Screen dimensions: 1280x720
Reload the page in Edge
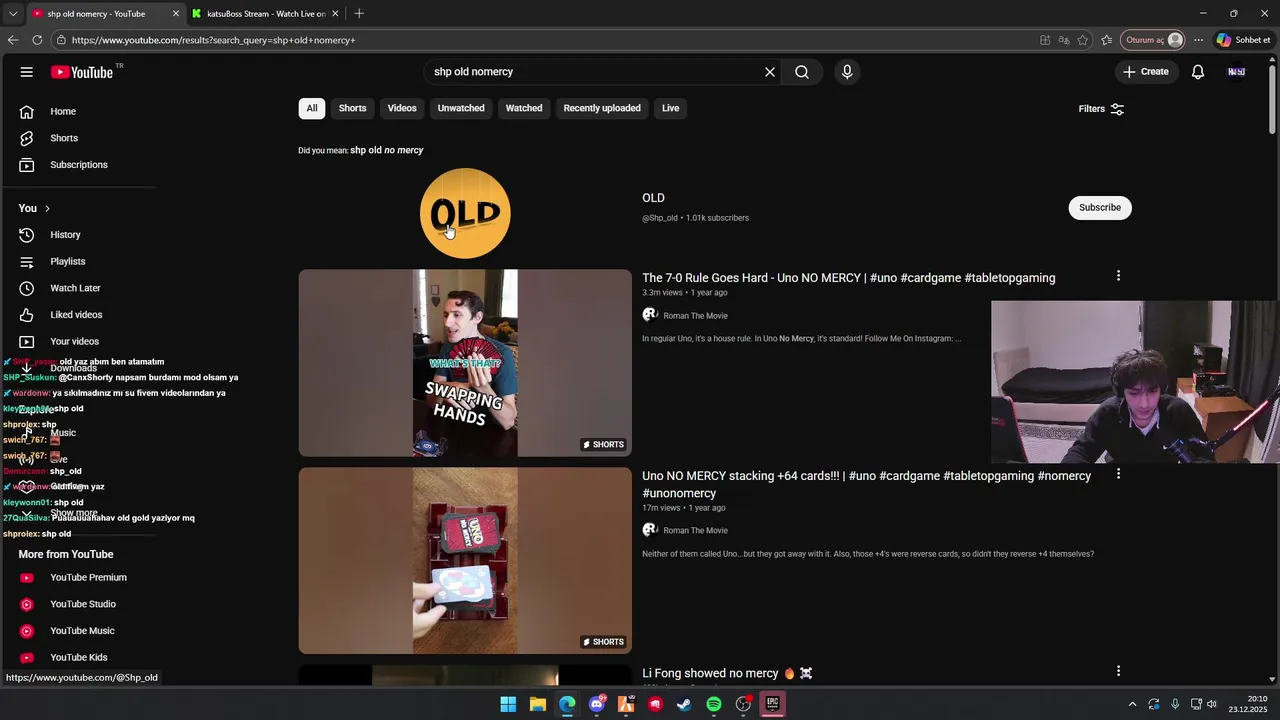[37, 40]
